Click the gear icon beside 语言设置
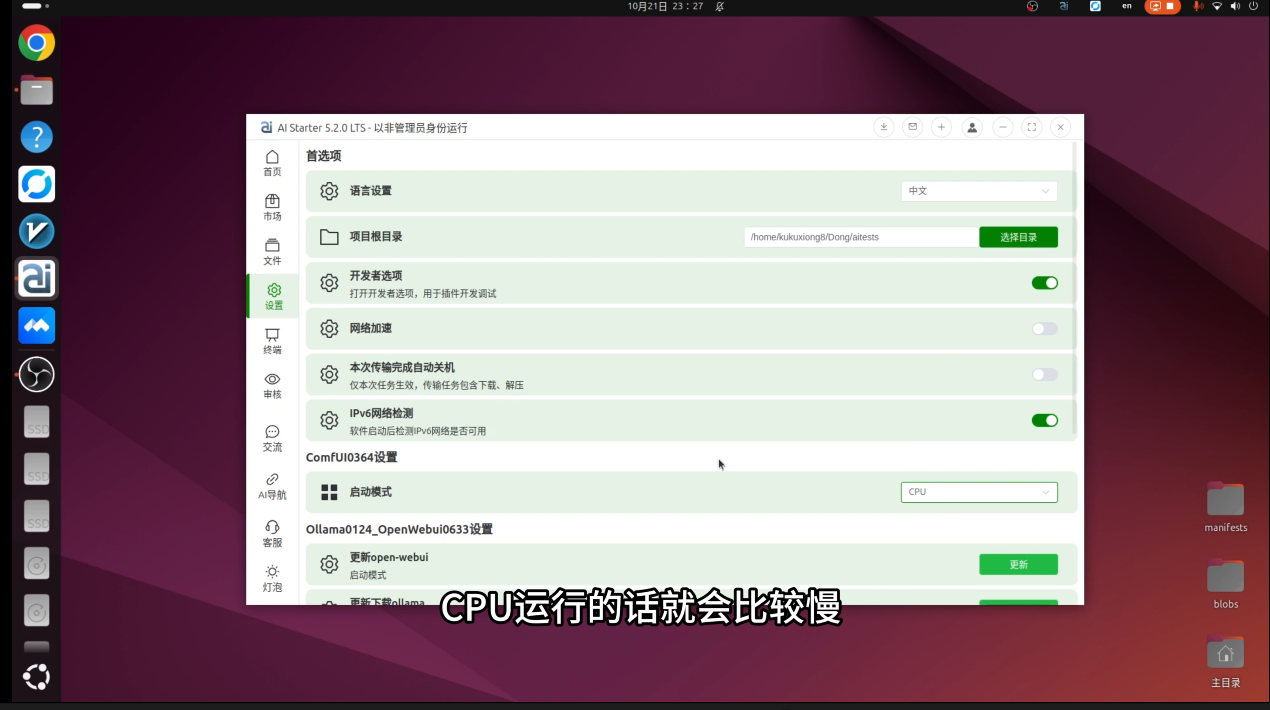1270x710 pixels. tap(329, 191)
